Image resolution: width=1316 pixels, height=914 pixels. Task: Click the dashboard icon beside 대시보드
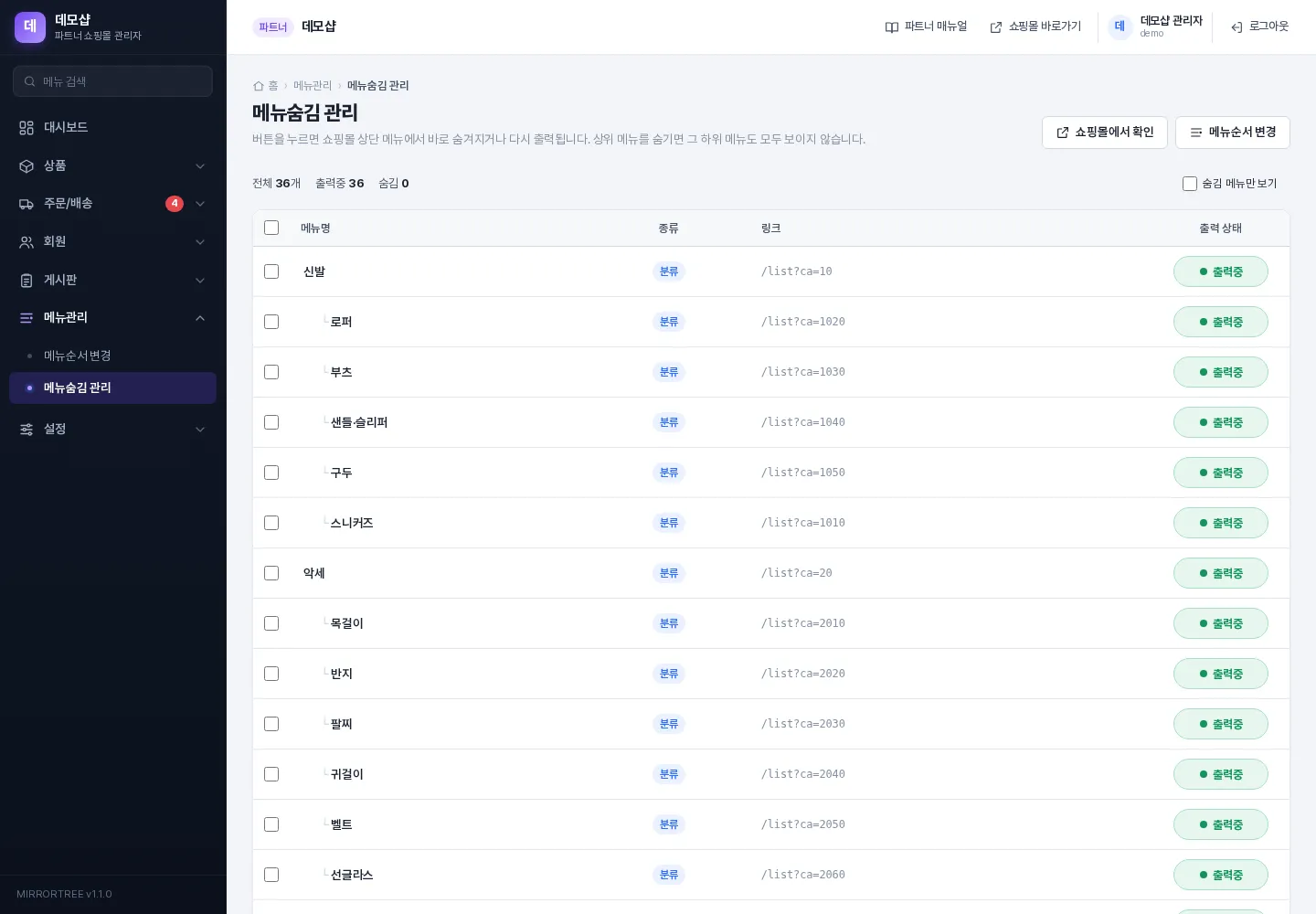click(x=27, y=128)
